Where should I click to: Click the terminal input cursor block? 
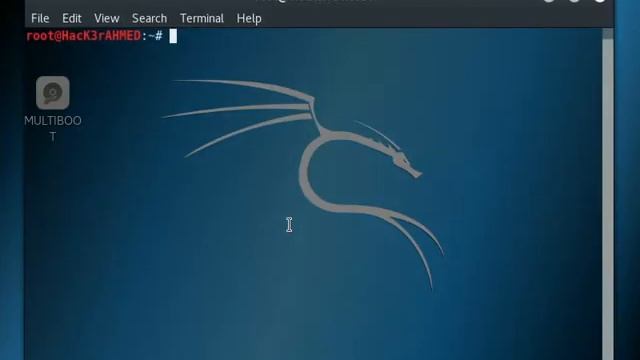[173, 36]
